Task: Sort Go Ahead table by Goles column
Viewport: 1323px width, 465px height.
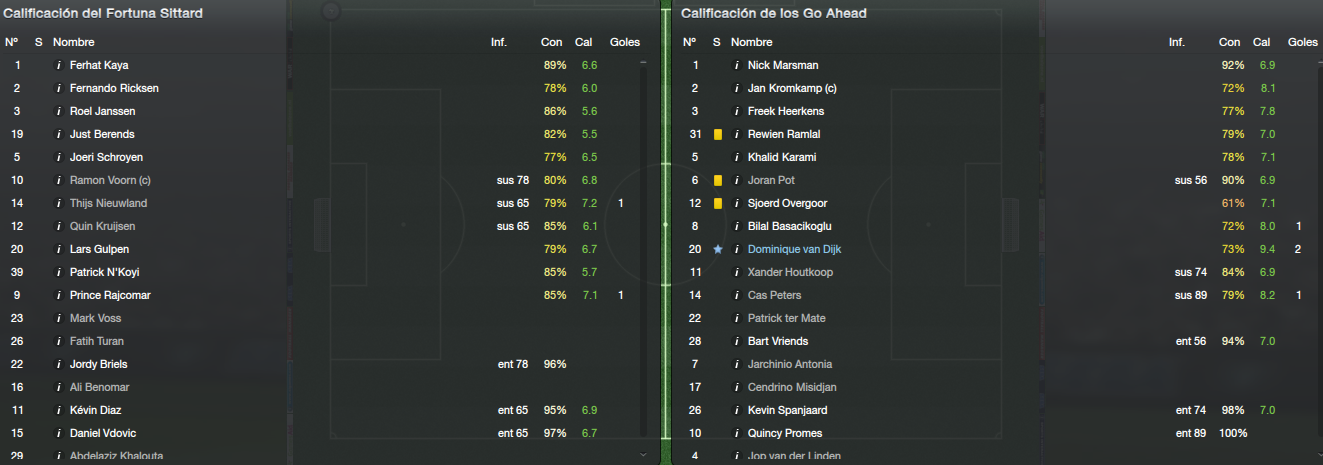Action: pyautogui.click(x=1303, y=42)
